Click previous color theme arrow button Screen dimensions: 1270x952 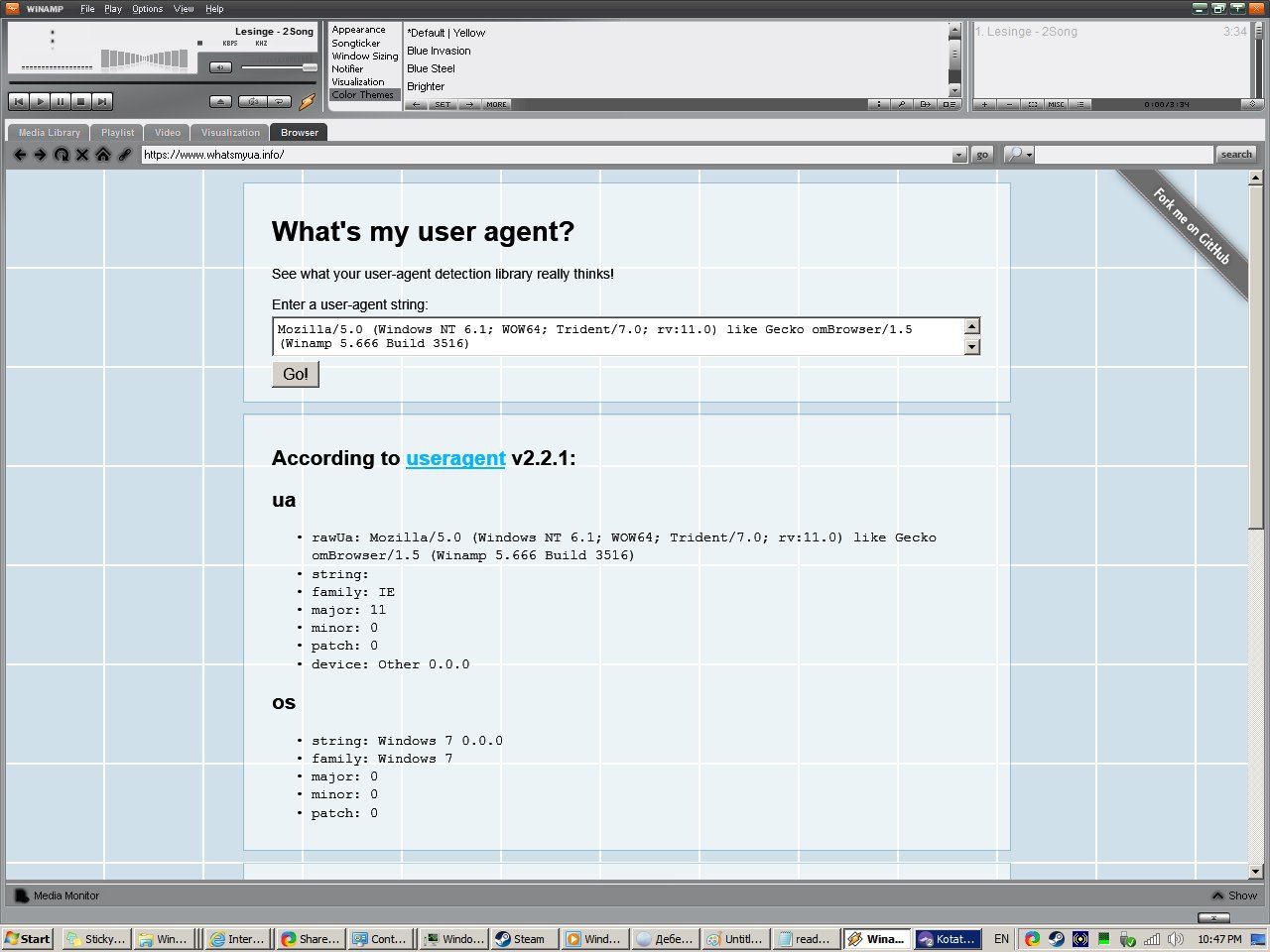(x=417, y=104)
